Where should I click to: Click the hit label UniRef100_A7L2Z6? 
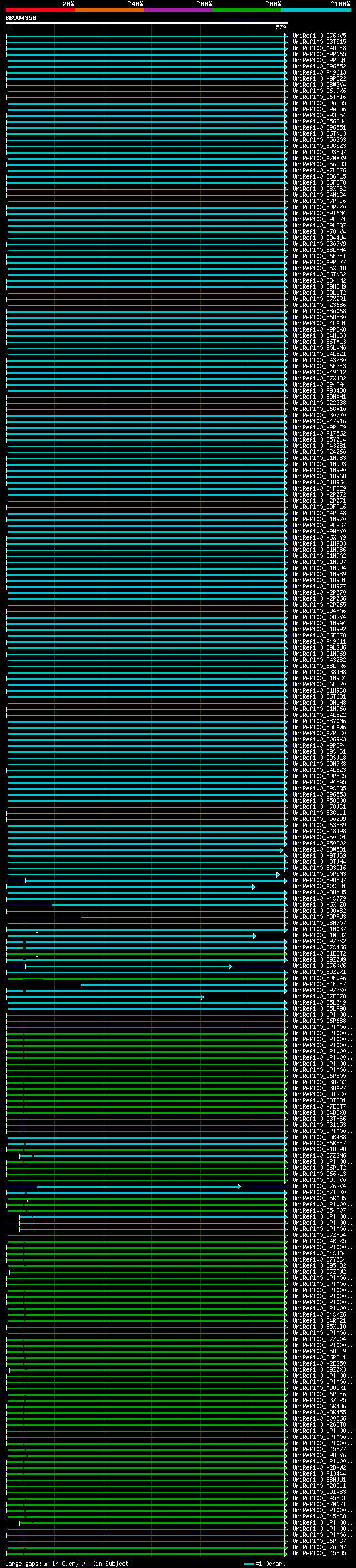319,170
